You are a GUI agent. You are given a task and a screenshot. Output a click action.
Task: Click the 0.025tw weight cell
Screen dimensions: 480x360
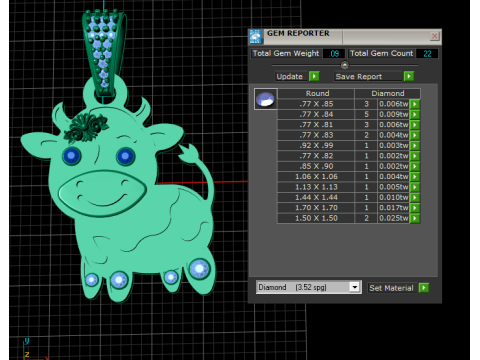[x=393, y=218]
